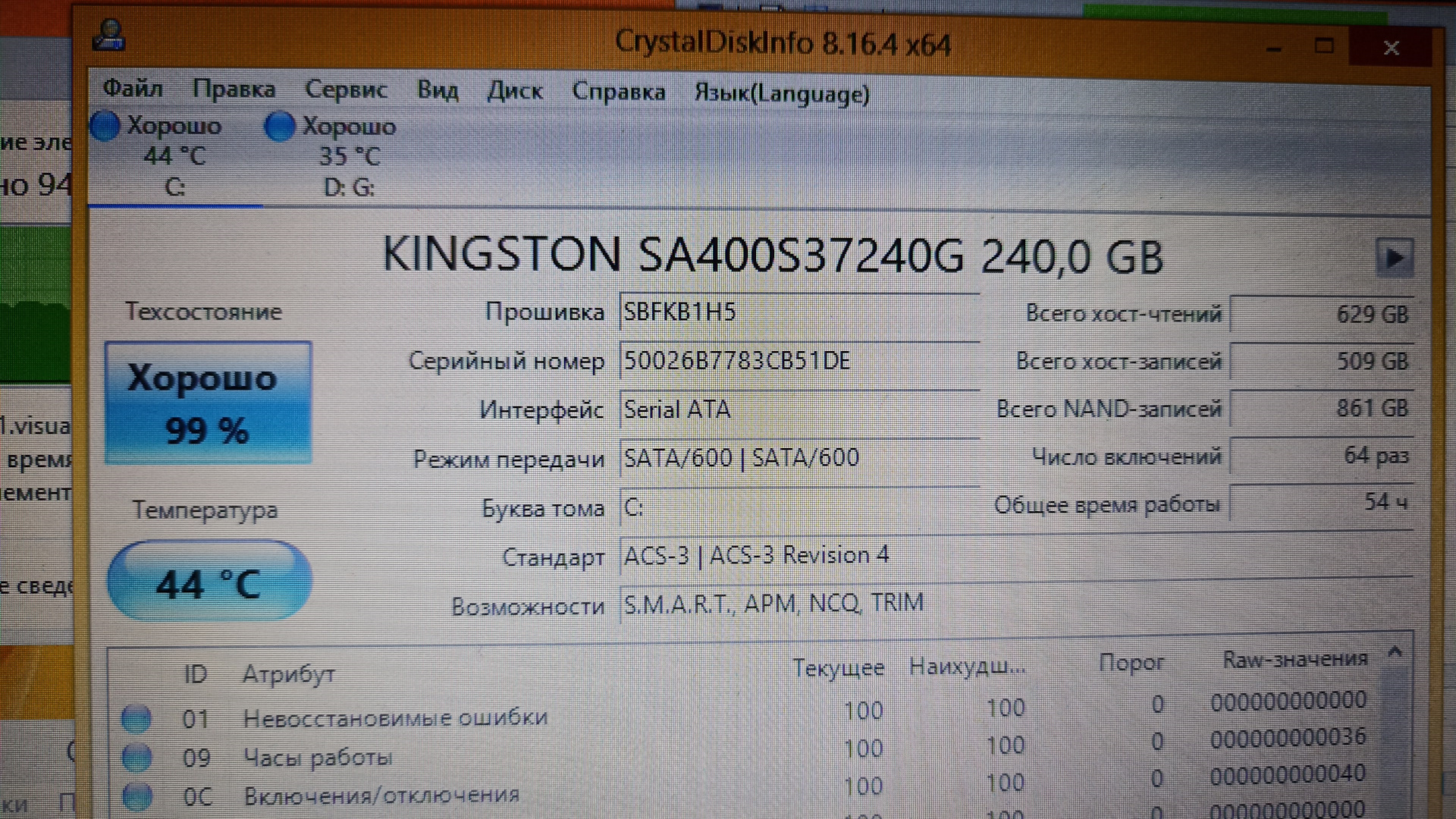Select disk C: status circle, 44 °C
The height and width of the screenshot is (819, 1456).
(x=105, y=126)
